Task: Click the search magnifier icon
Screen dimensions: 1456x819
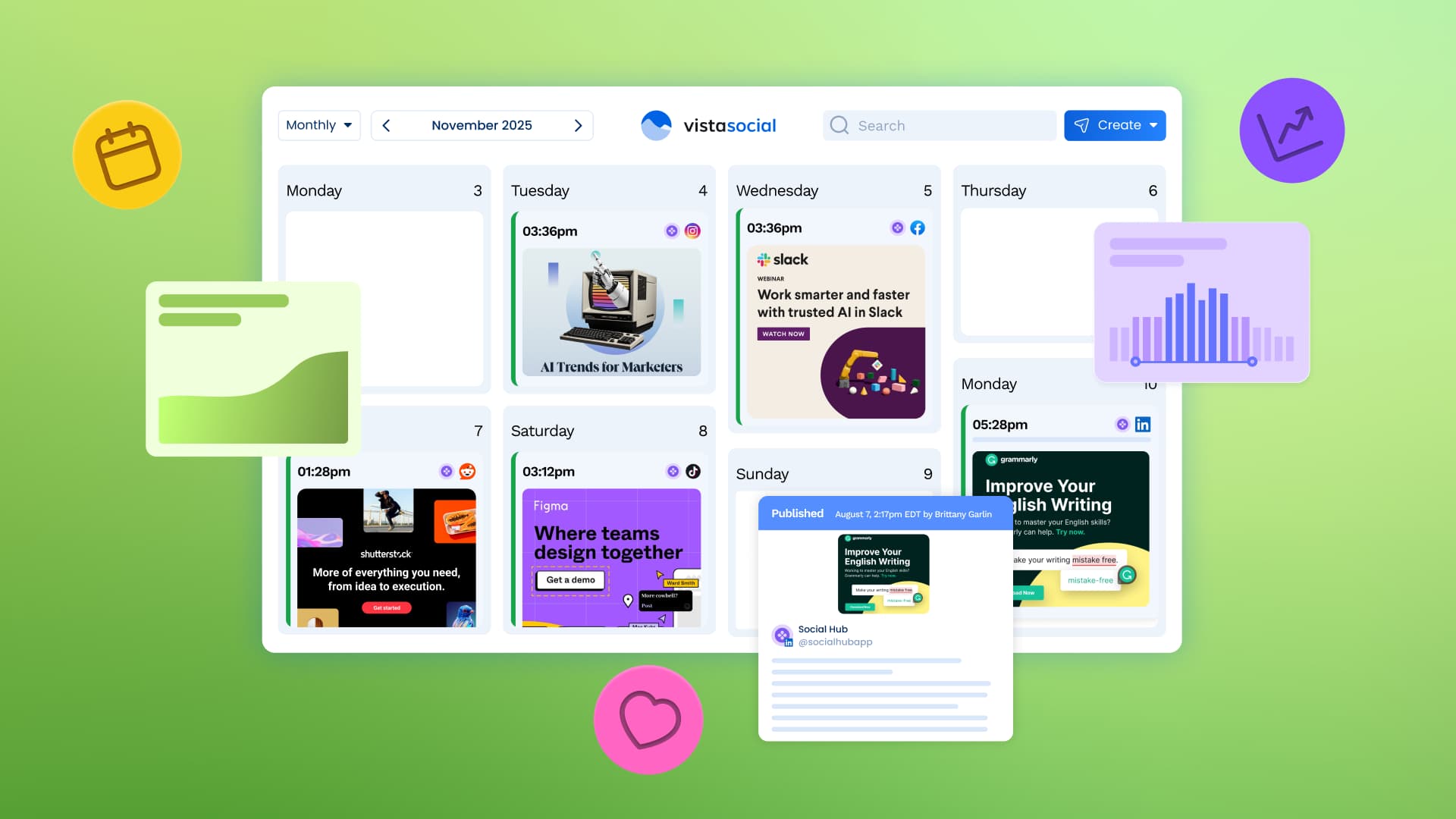Action: click(x=839, y=125)
